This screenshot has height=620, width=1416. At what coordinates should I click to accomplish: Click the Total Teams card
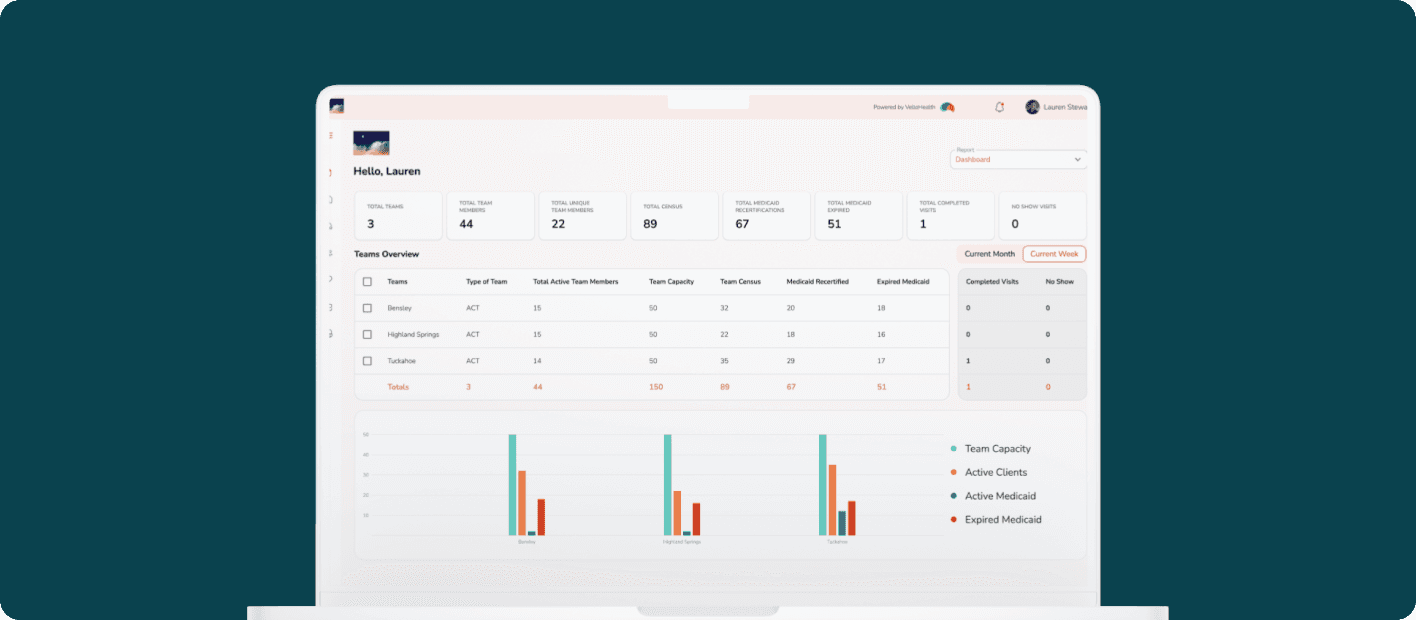[398, 215]
